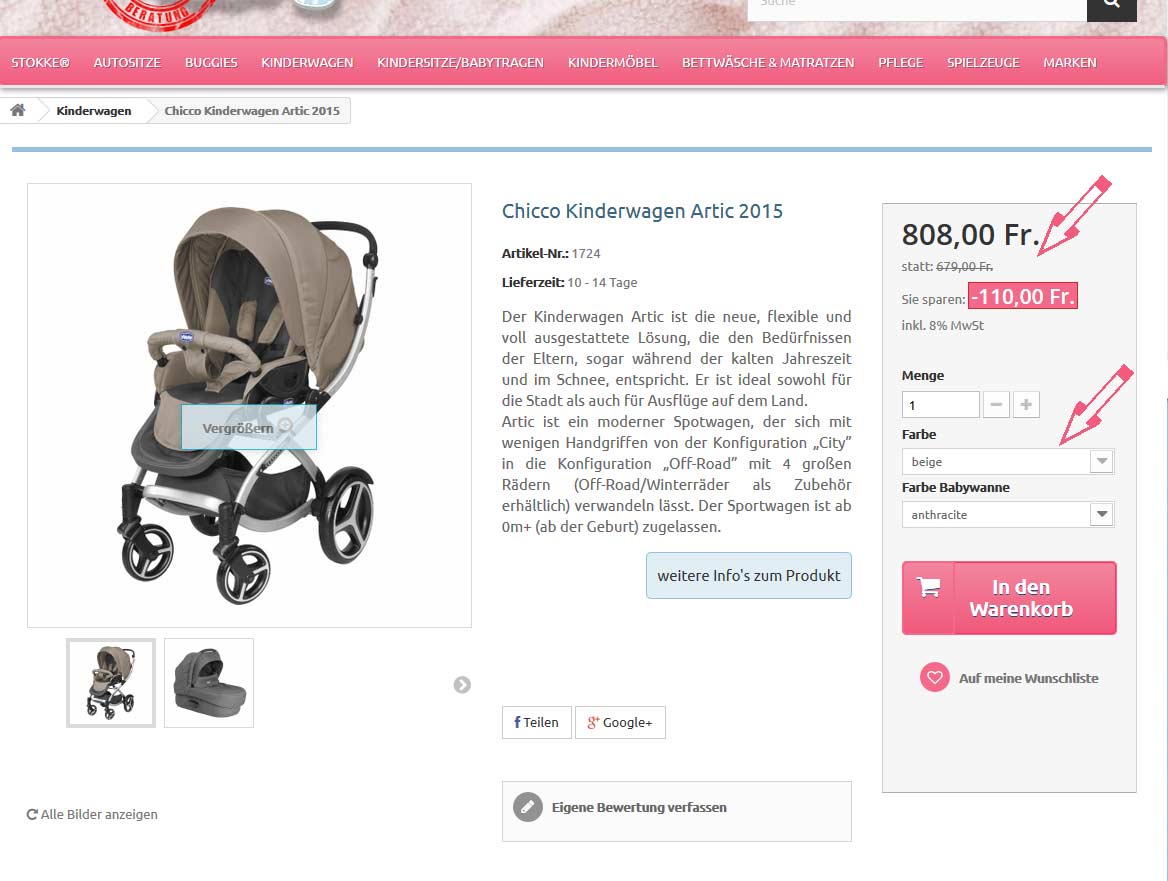
Task: Click the search magnifier button
Action: coord(1111,6)
